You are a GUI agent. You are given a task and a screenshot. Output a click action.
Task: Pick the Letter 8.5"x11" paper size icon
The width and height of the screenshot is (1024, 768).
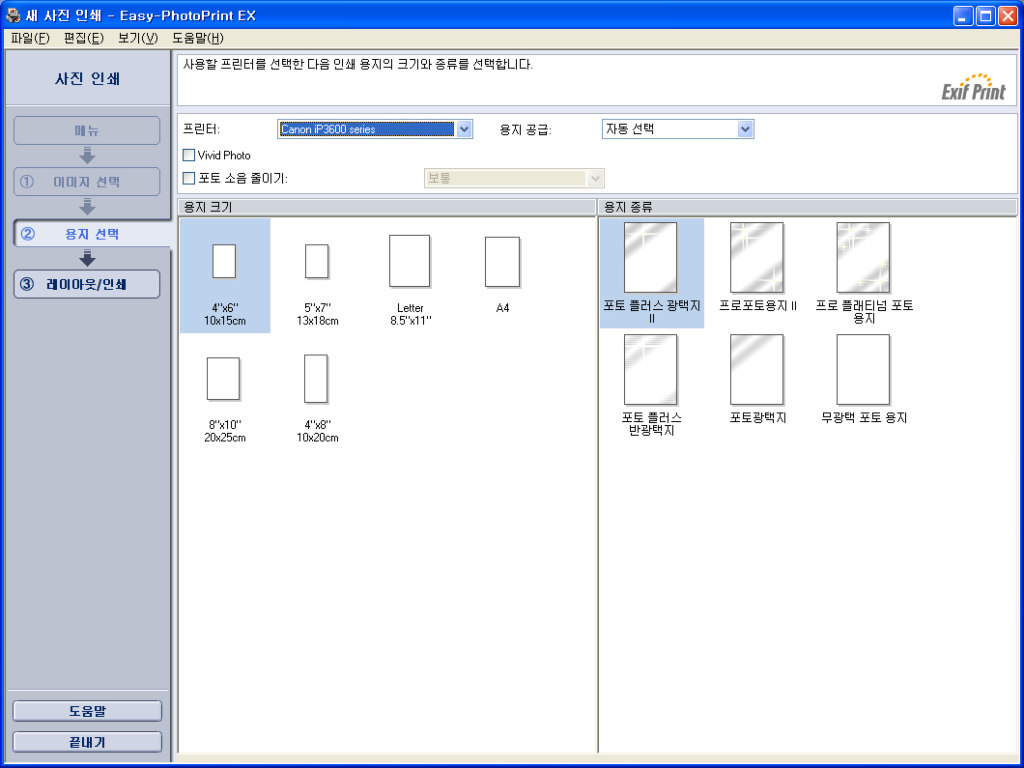409,261
